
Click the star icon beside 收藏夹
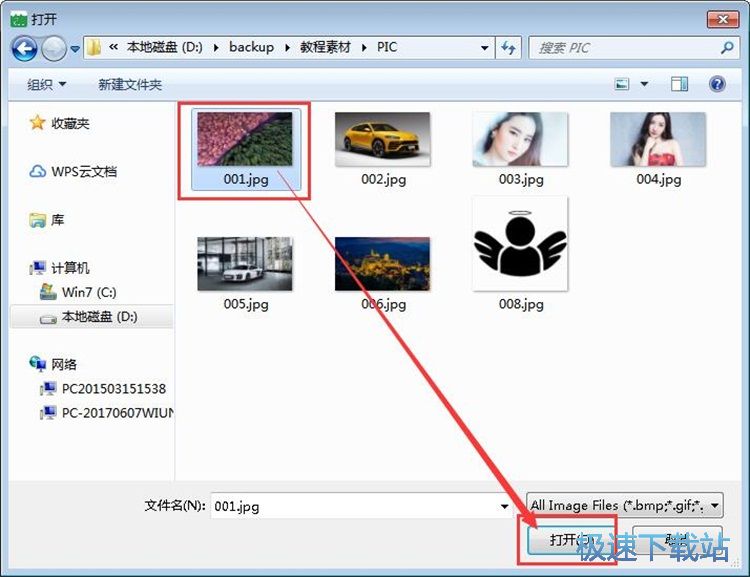[x=37, y=122]
